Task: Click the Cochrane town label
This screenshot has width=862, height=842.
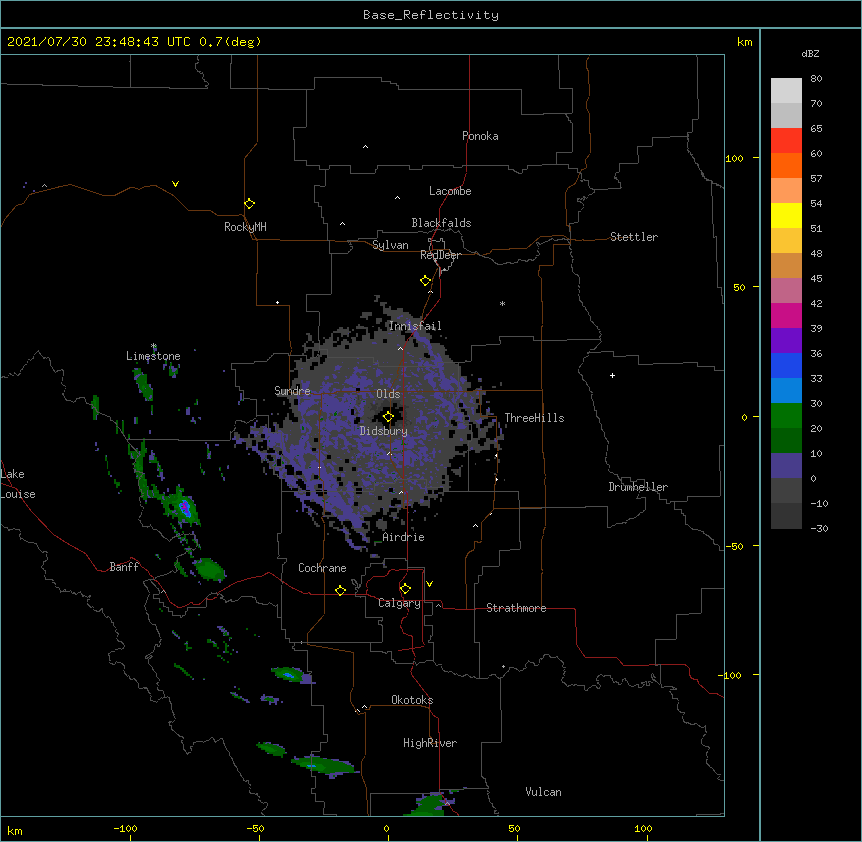Action: pos(322,568)
